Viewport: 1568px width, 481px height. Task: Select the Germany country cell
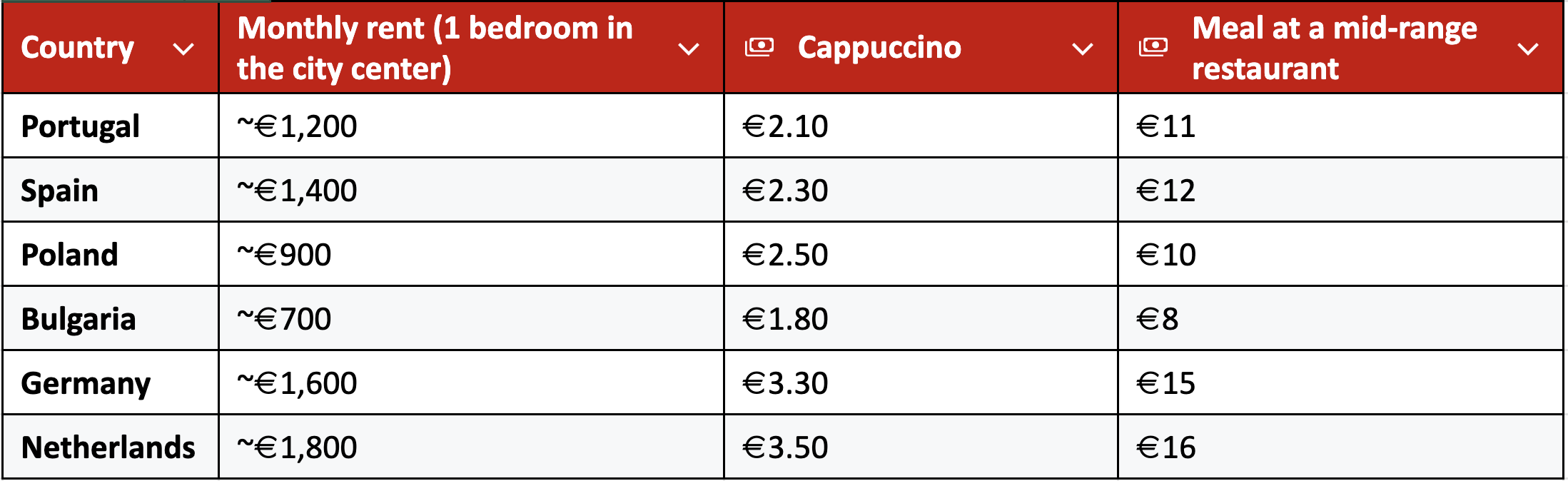click(111, 383)
